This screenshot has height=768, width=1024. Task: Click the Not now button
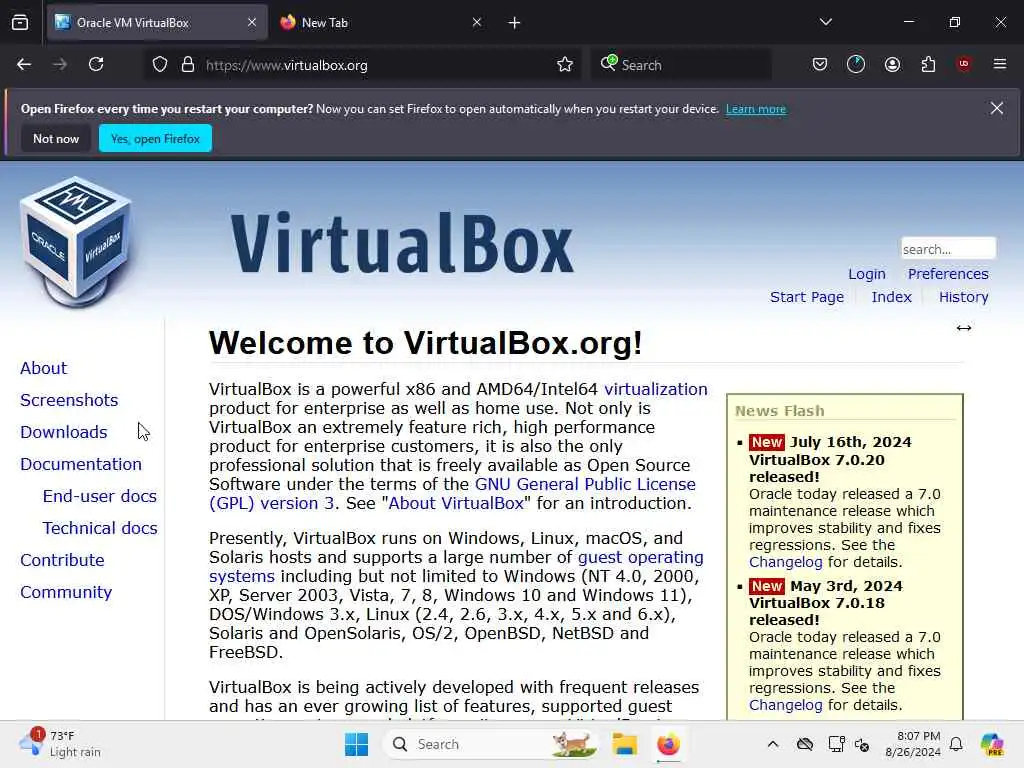56,138
